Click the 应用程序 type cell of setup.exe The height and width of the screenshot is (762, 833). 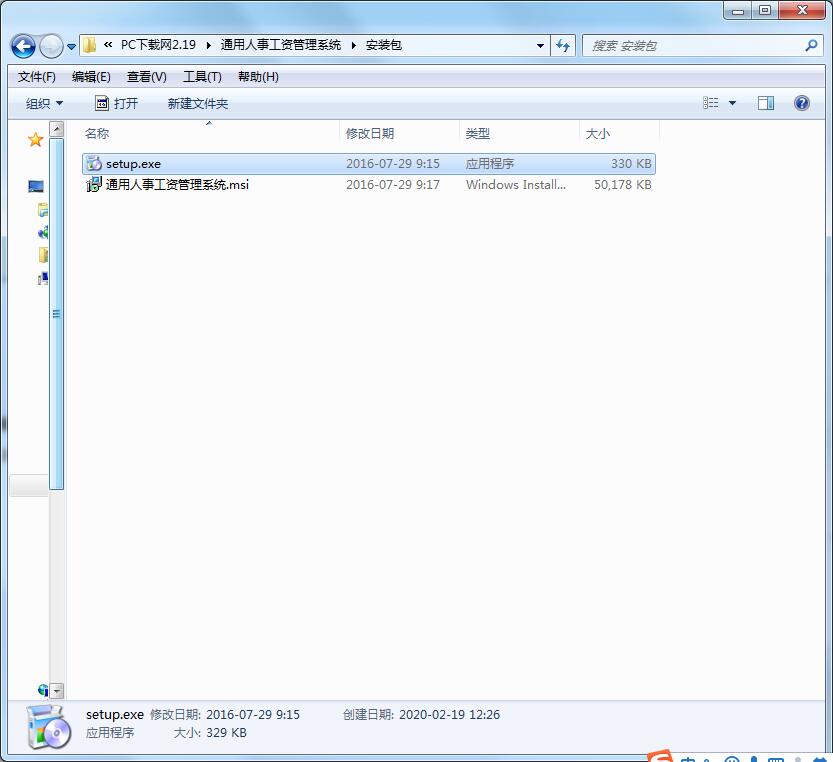click(490, 164)
